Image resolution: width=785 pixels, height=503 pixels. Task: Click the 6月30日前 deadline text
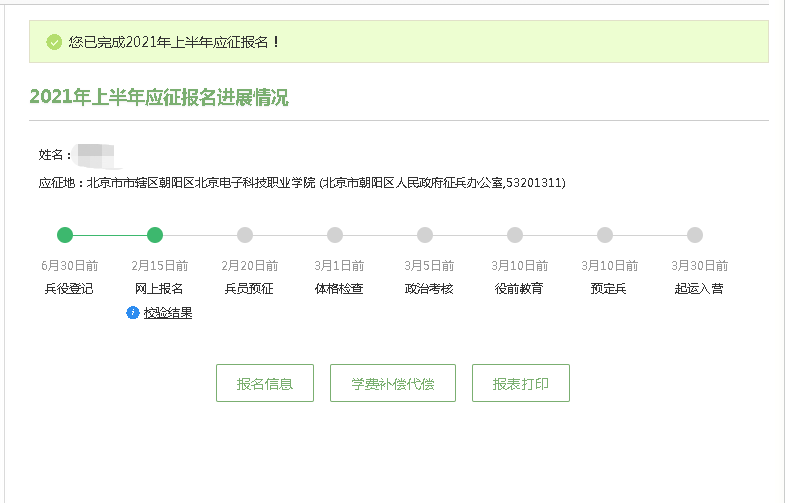pyautogui.click(x=69, y=266)
